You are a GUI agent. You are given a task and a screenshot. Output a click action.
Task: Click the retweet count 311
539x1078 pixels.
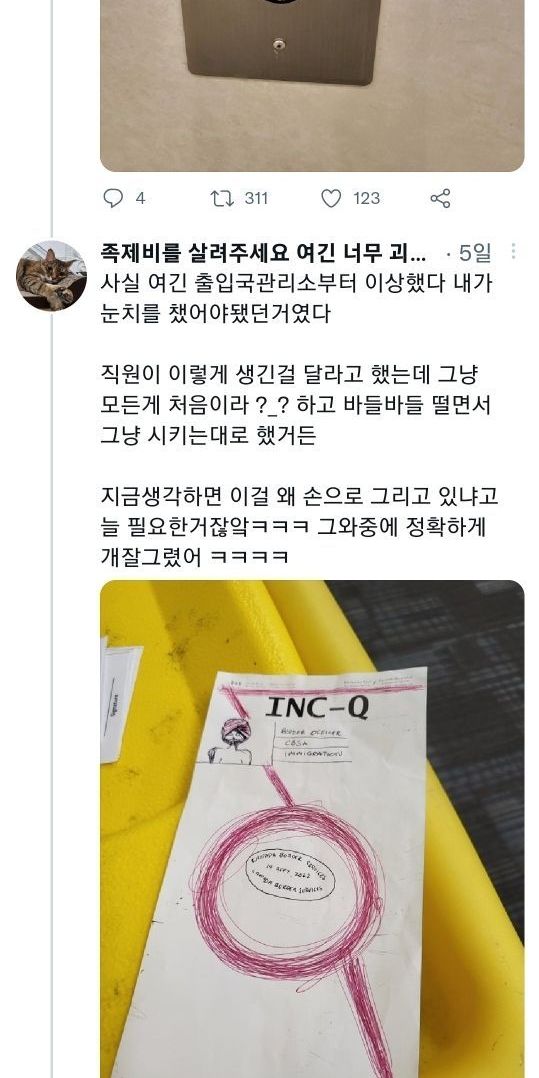tap(256, 199)
